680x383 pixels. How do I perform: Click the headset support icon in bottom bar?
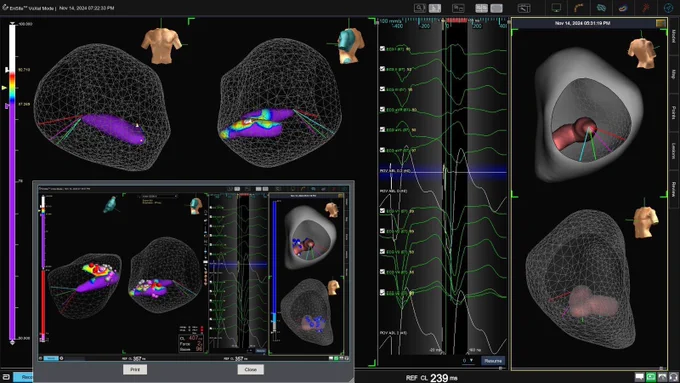tap(673, 377)
